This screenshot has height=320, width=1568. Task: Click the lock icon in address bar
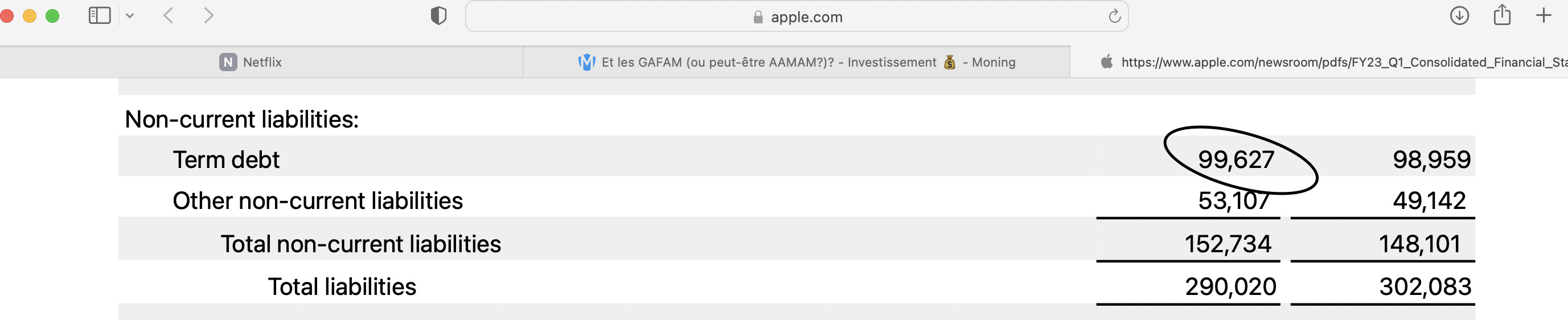pyautogui.click(x=758, y=17)
